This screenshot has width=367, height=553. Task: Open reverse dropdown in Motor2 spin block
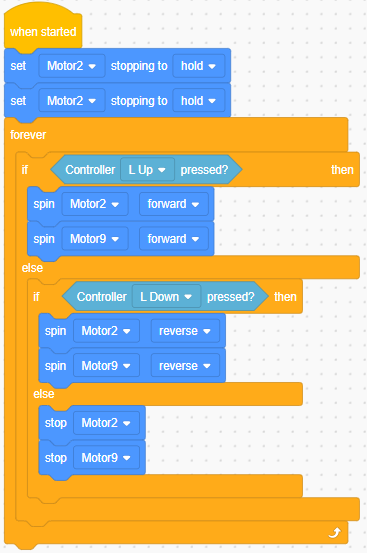coord(185,331)
